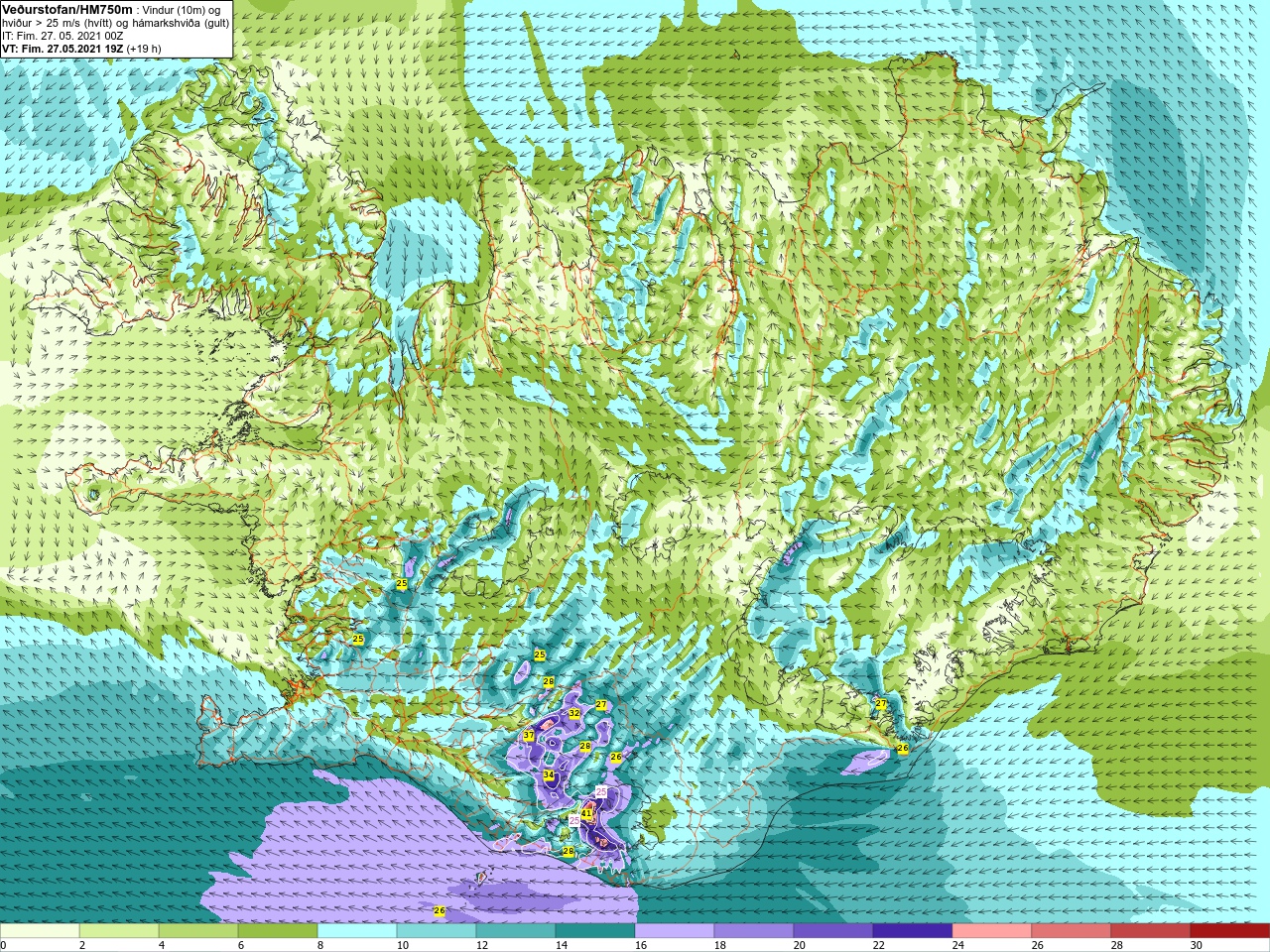Click the forecast offset '(+19 h)'
This screenshot has height=952, width=1270.
click(145, 49)
